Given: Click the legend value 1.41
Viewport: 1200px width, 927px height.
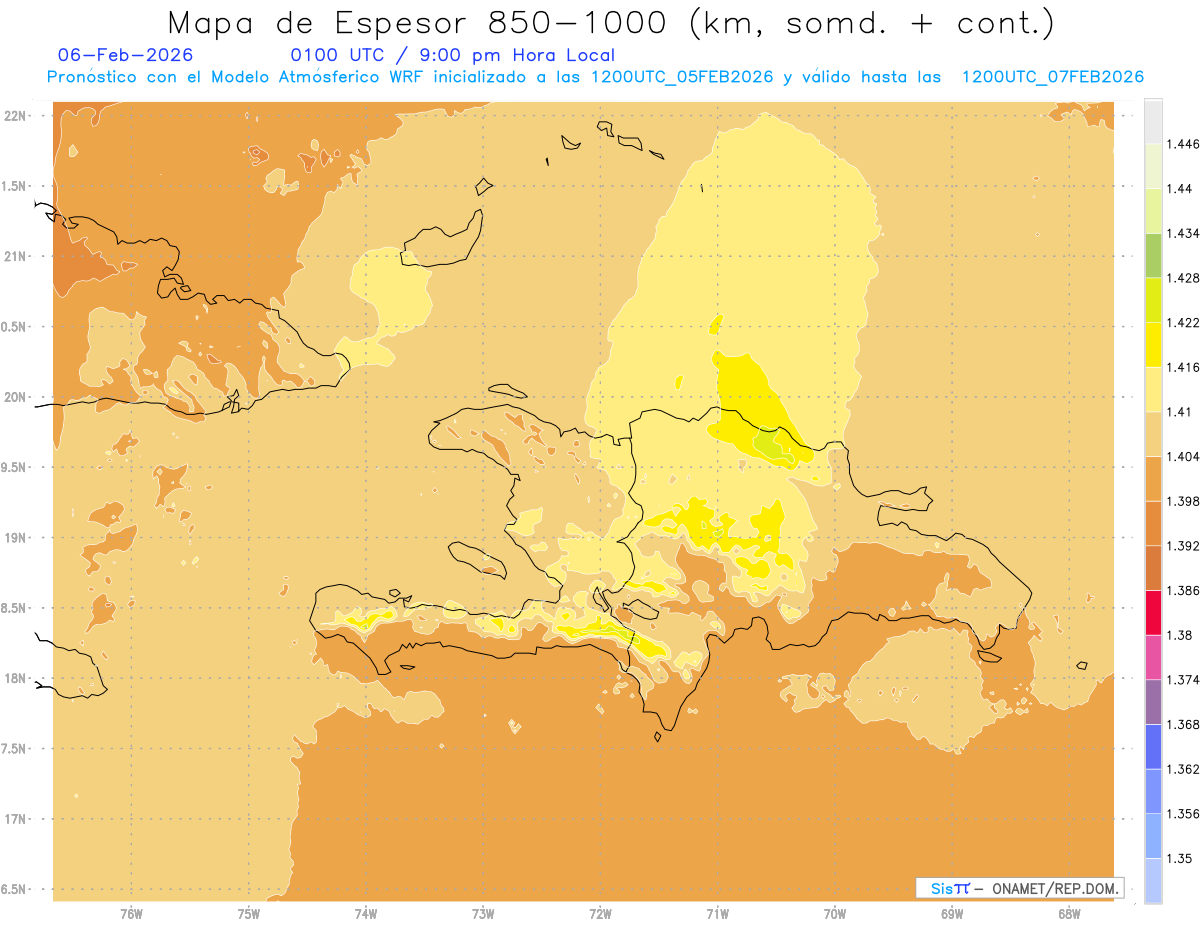Looking at the screenshot, I should pyautogui.click(x=1179, y=412).
